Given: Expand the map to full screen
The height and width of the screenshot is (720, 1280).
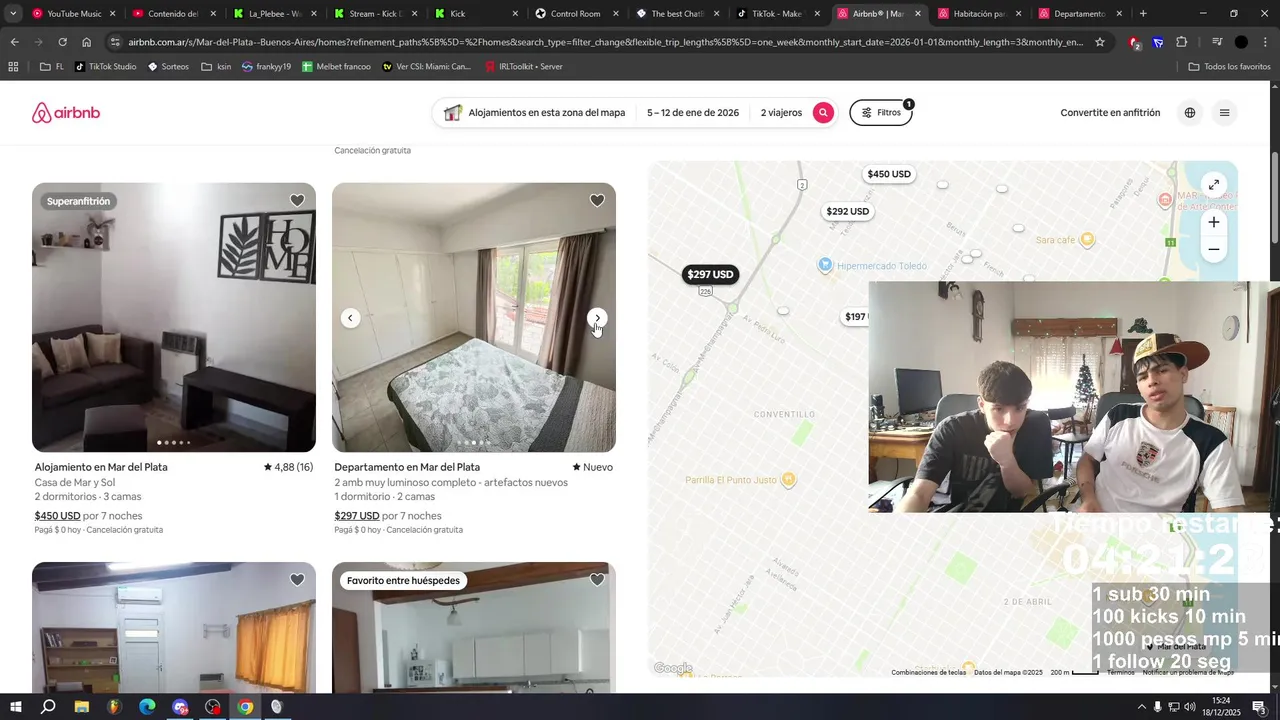Looking at the screenshot, I should (1213, 185).
